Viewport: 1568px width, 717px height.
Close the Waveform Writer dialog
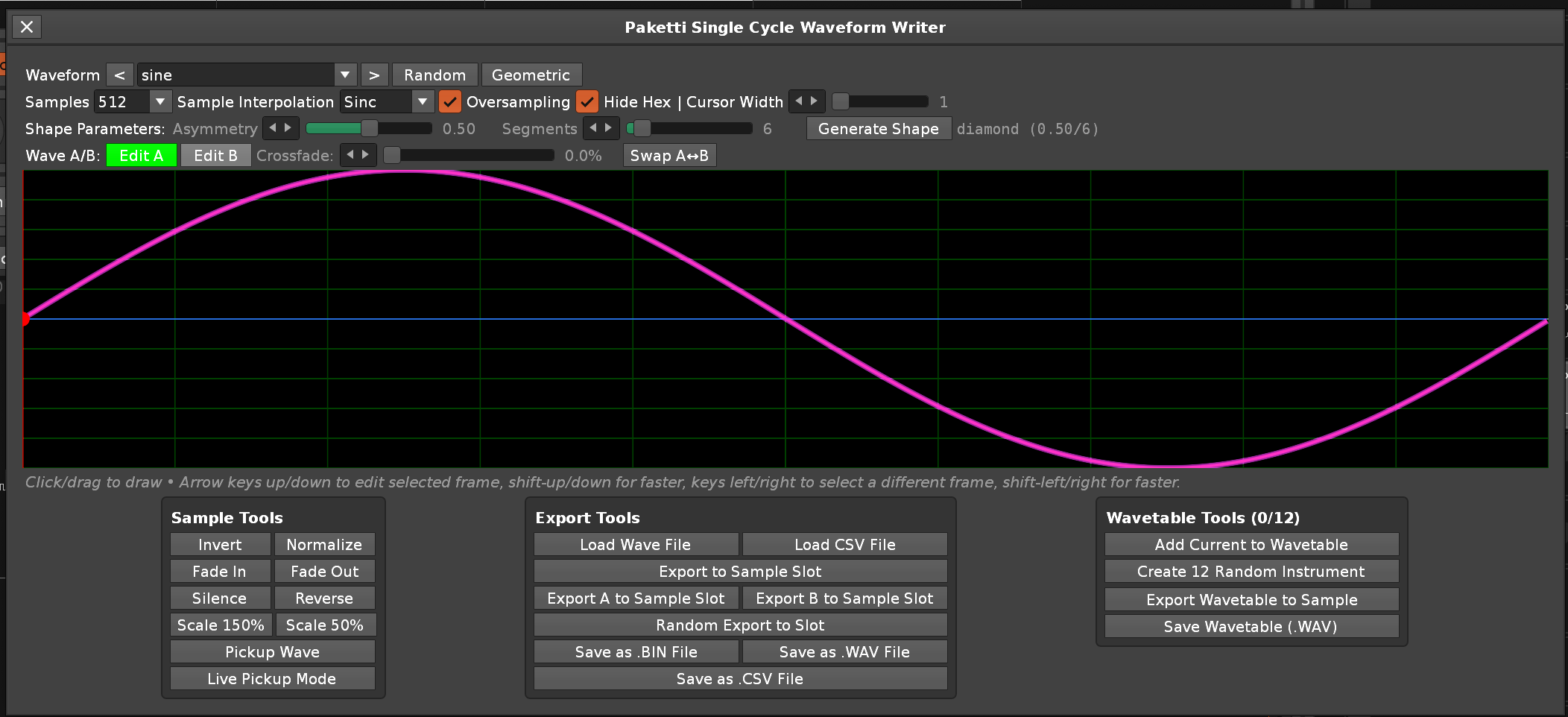tap(27, 28)
